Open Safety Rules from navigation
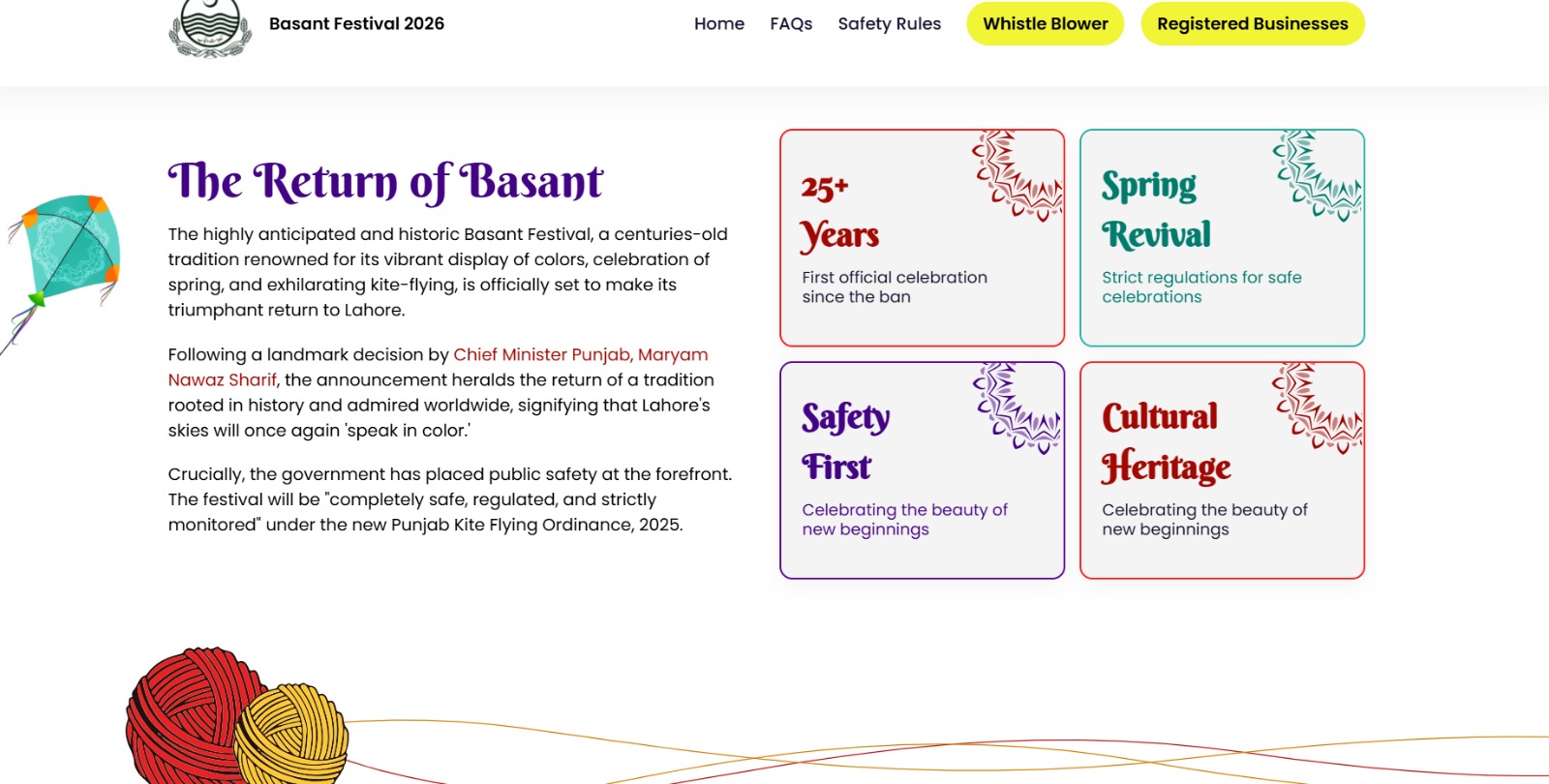1549x784 pixels. click(889, 23)
